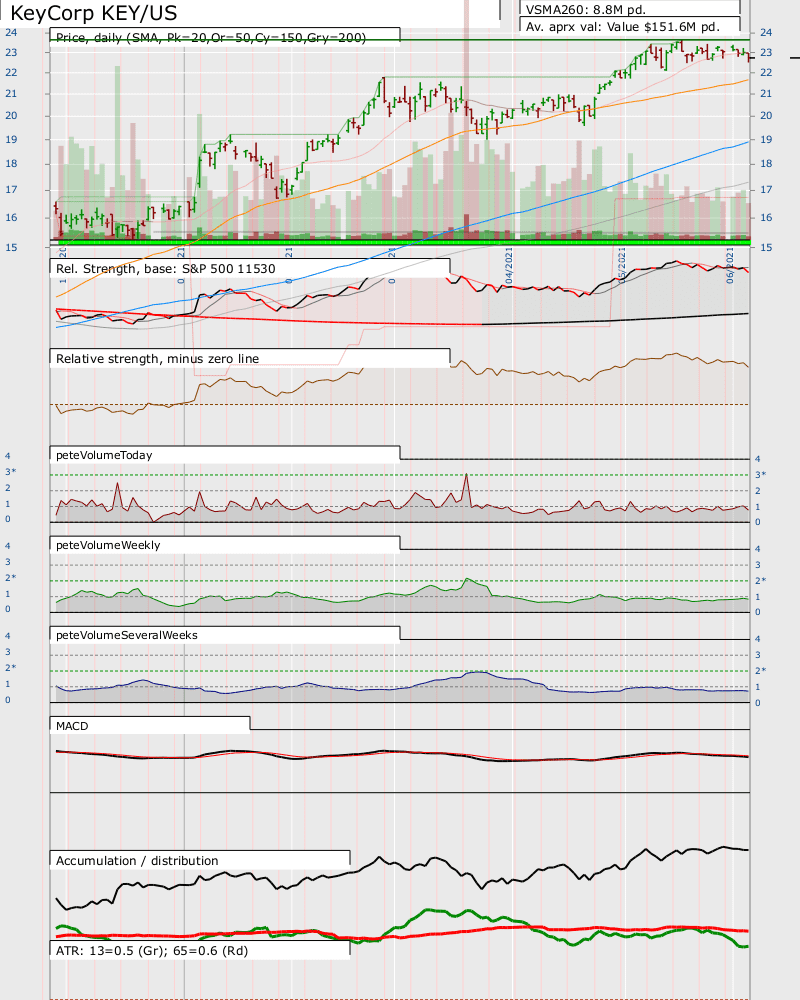Select the peteVolumeSeveralWeeks panel label
Screen dimensions: 800x1000
(127, 635)
